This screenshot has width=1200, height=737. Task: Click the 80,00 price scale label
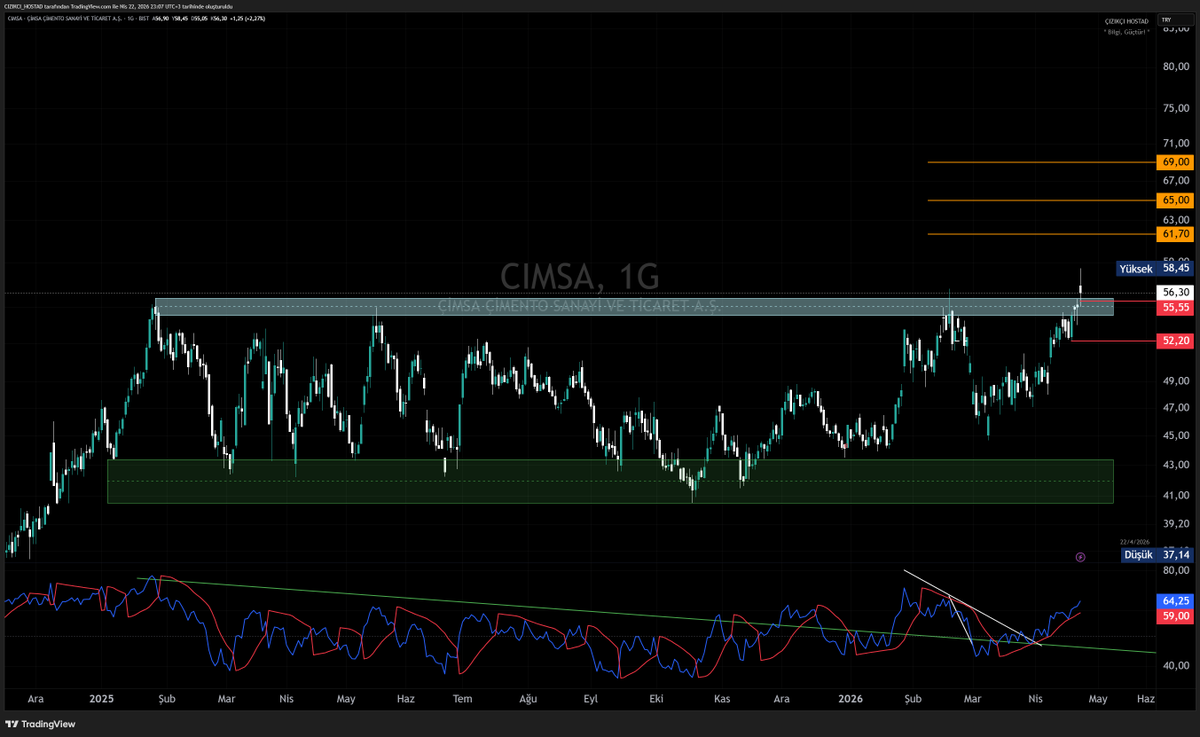pos(1175,67)
